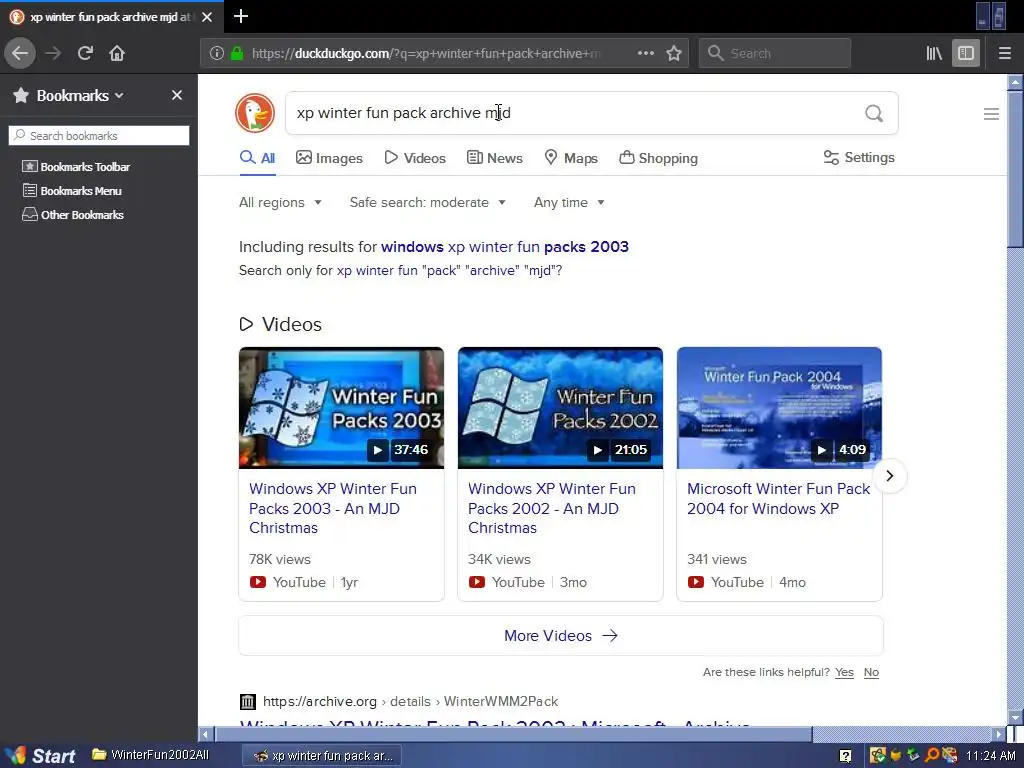Open search Settings
Image resolution: width=1024 pixels, height=768 pixels.
pyautogui.click(x=859, y=157)
